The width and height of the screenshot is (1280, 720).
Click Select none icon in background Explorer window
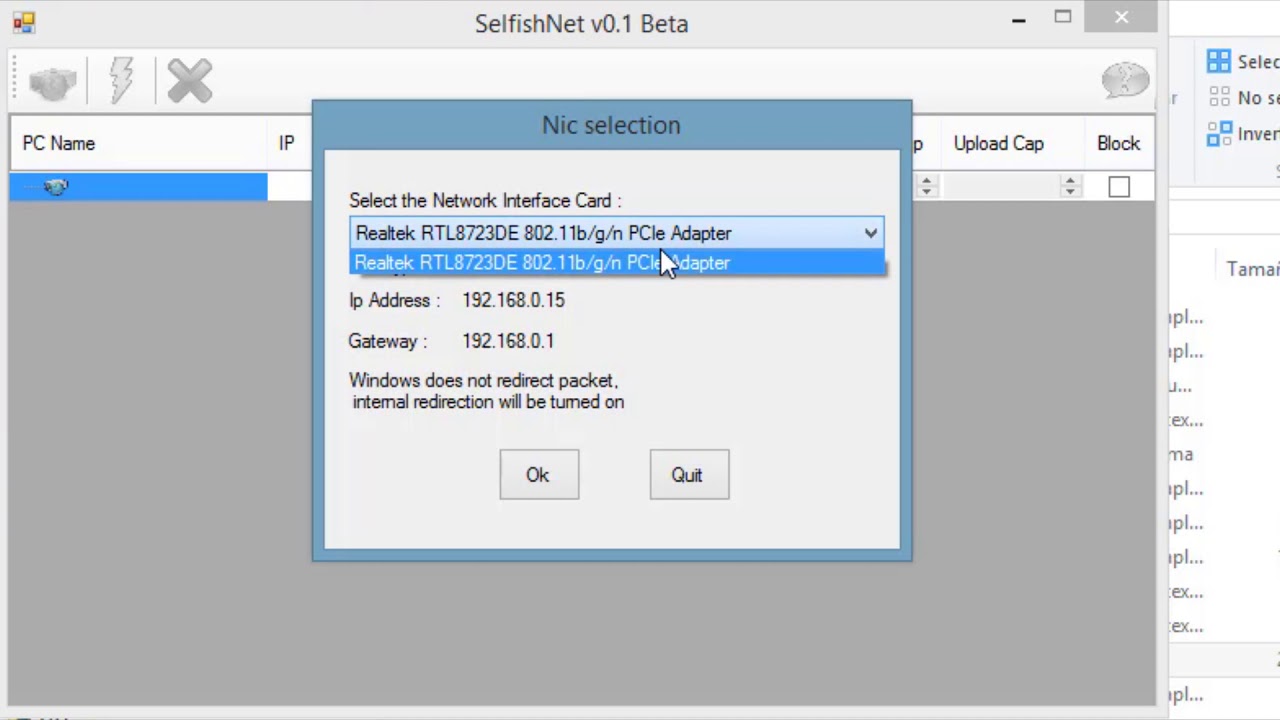(x=1219, y=97)
